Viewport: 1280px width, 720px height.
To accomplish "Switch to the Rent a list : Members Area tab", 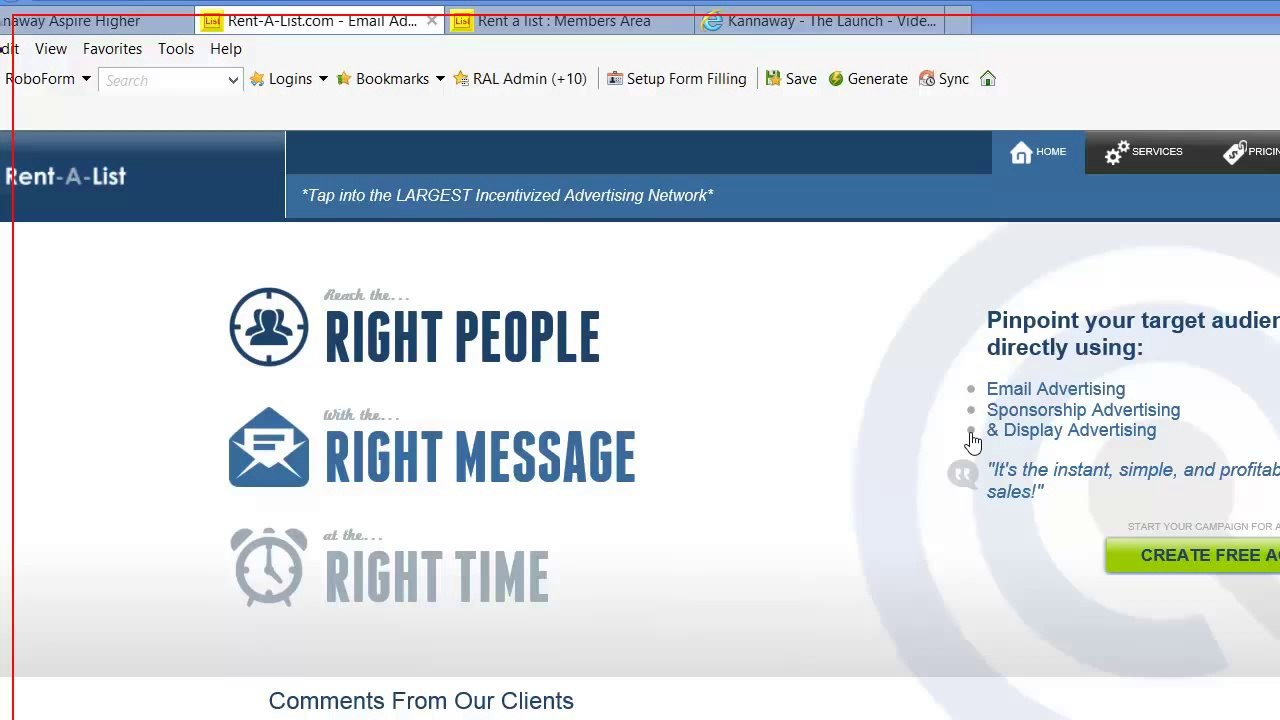I will (x=570, y=21).
